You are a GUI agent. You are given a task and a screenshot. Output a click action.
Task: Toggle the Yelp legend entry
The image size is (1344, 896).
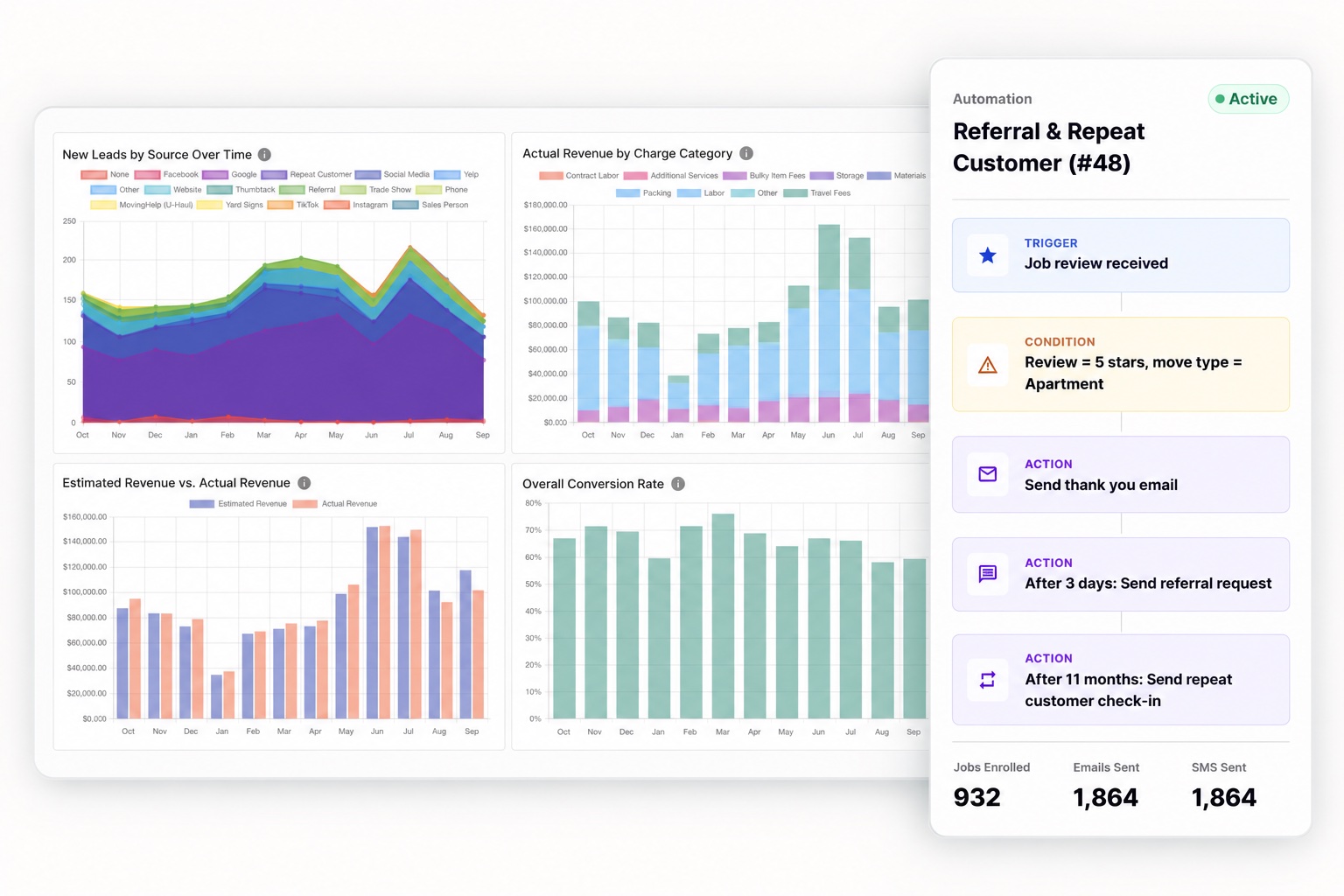(x=456, y=175)
